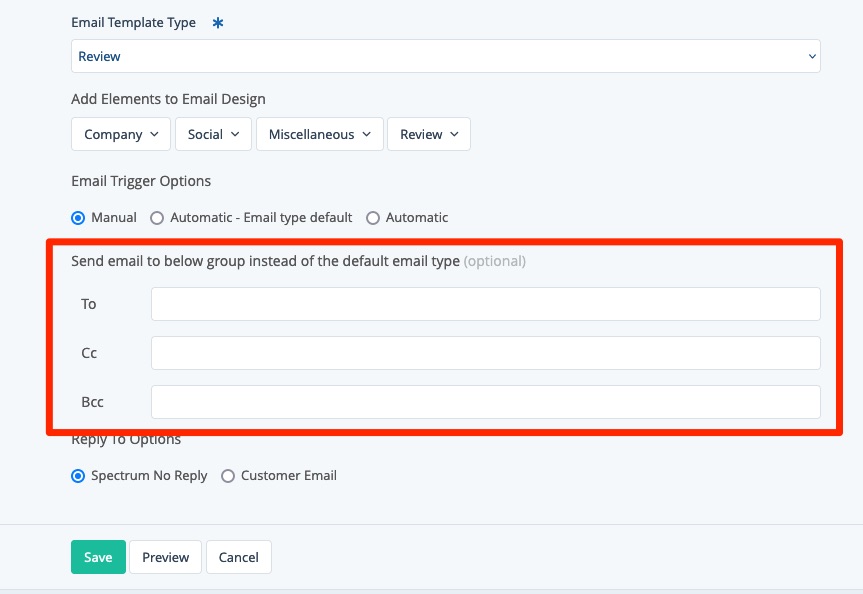Expand the Social elements dropdown
This screenshot has height=594, width=863.
pos(213,134)
